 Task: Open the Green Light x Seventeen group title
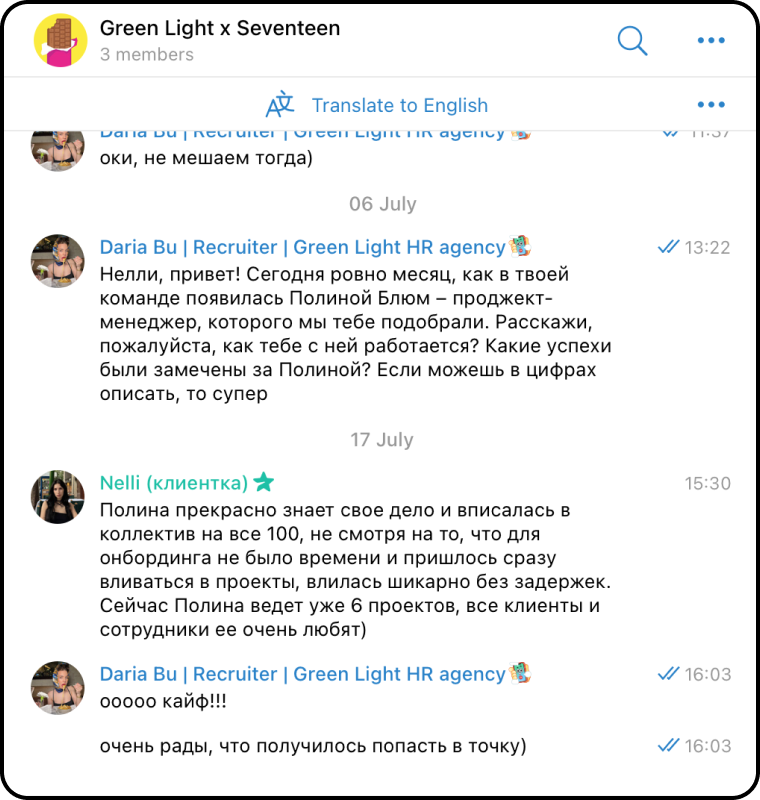point(220,29)
